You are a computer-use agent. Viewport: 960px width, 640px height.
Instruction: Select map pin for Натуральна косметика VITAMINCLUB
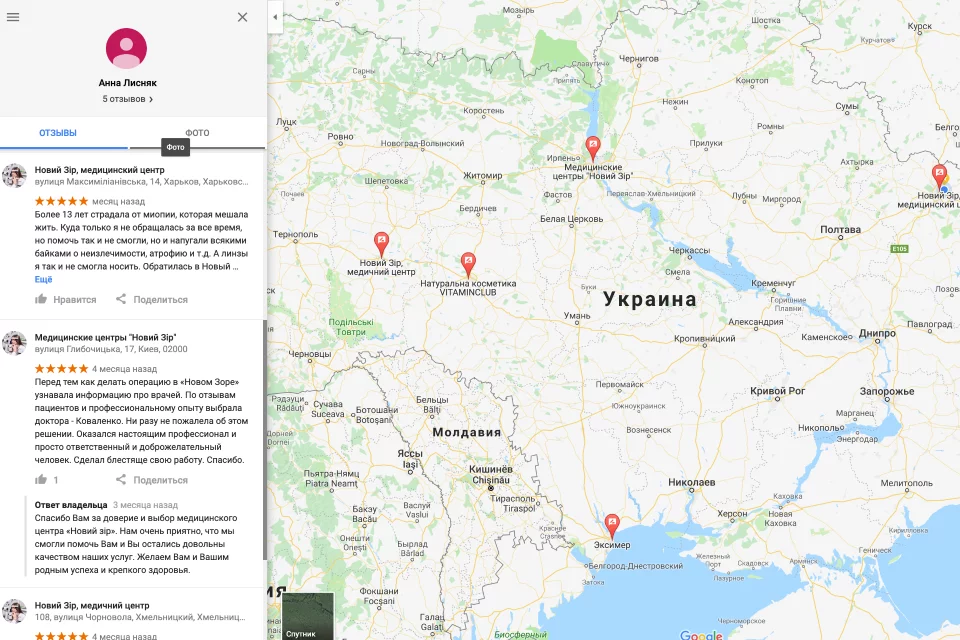click(468, 265)
